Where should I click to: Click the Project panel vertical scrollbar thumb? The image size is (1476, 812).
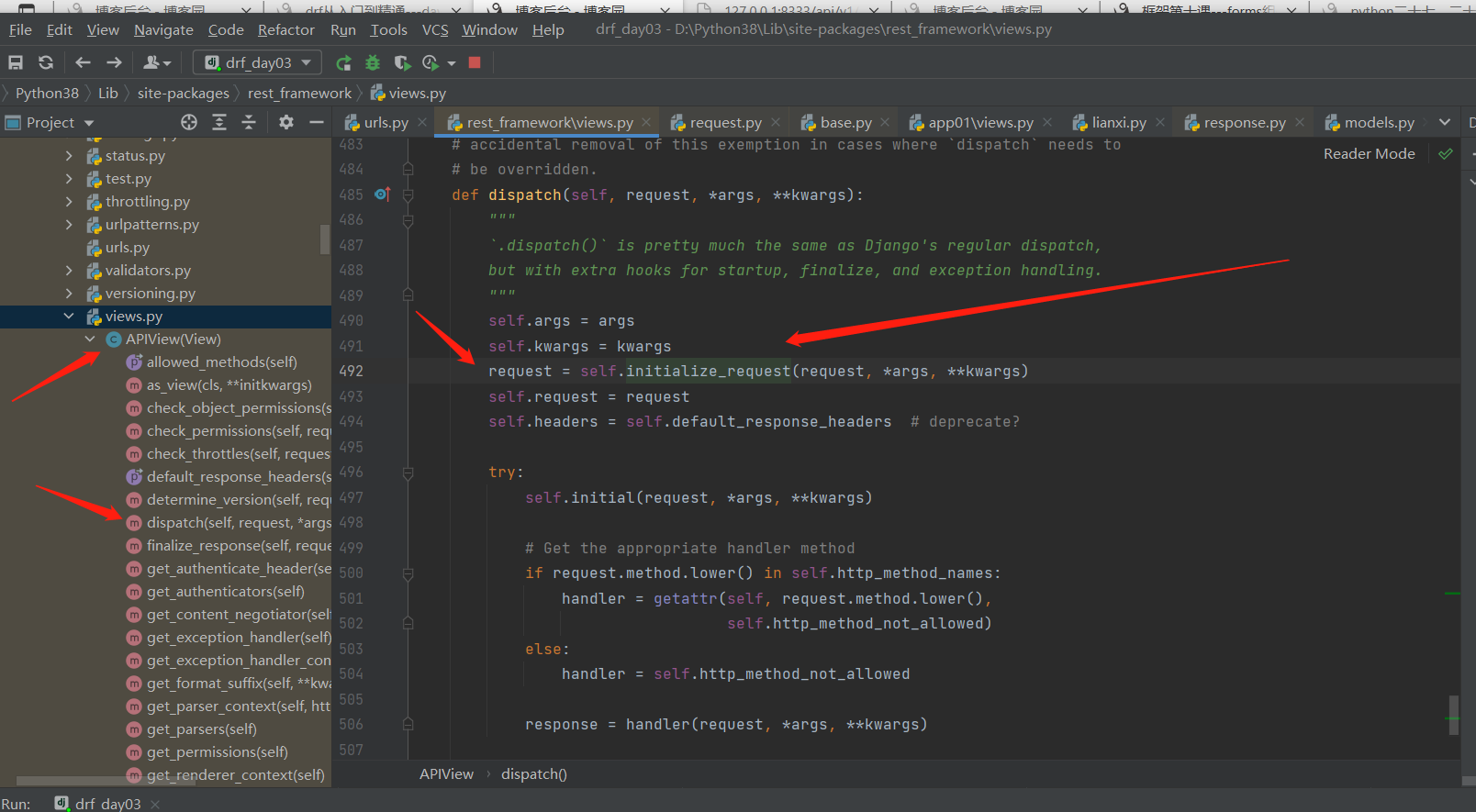325,239
